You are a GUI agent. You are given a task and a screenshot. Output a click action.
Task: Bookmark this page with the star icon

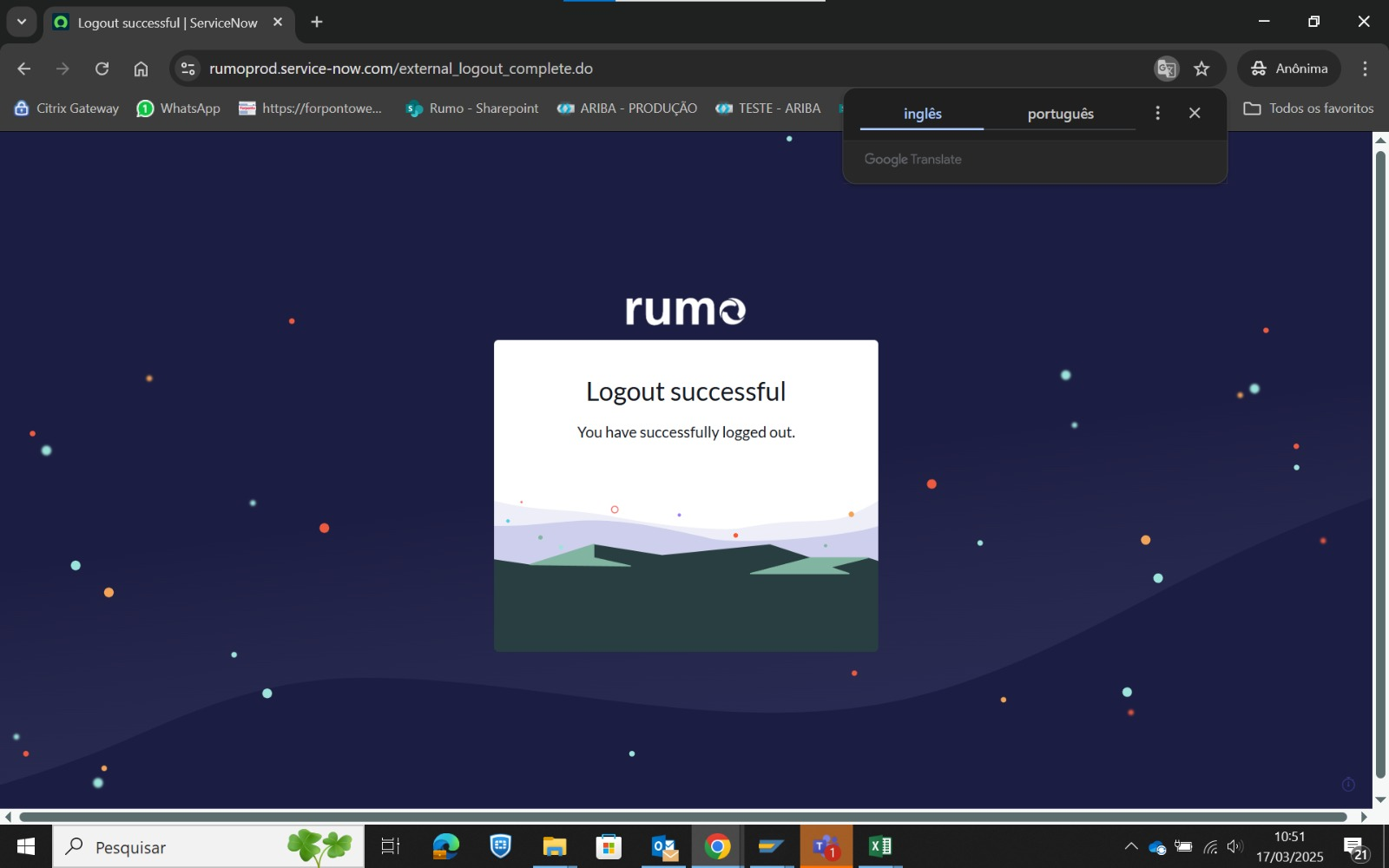coord(1201,69)
